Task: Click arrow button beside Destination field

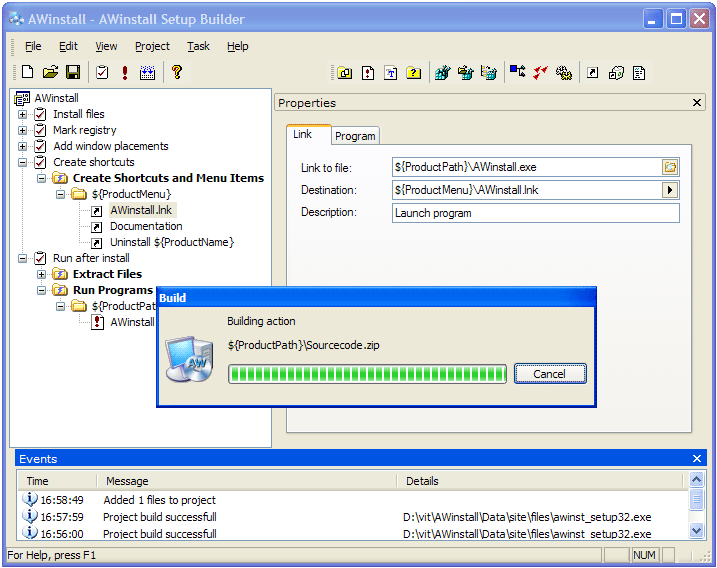Action: point(670,190)
